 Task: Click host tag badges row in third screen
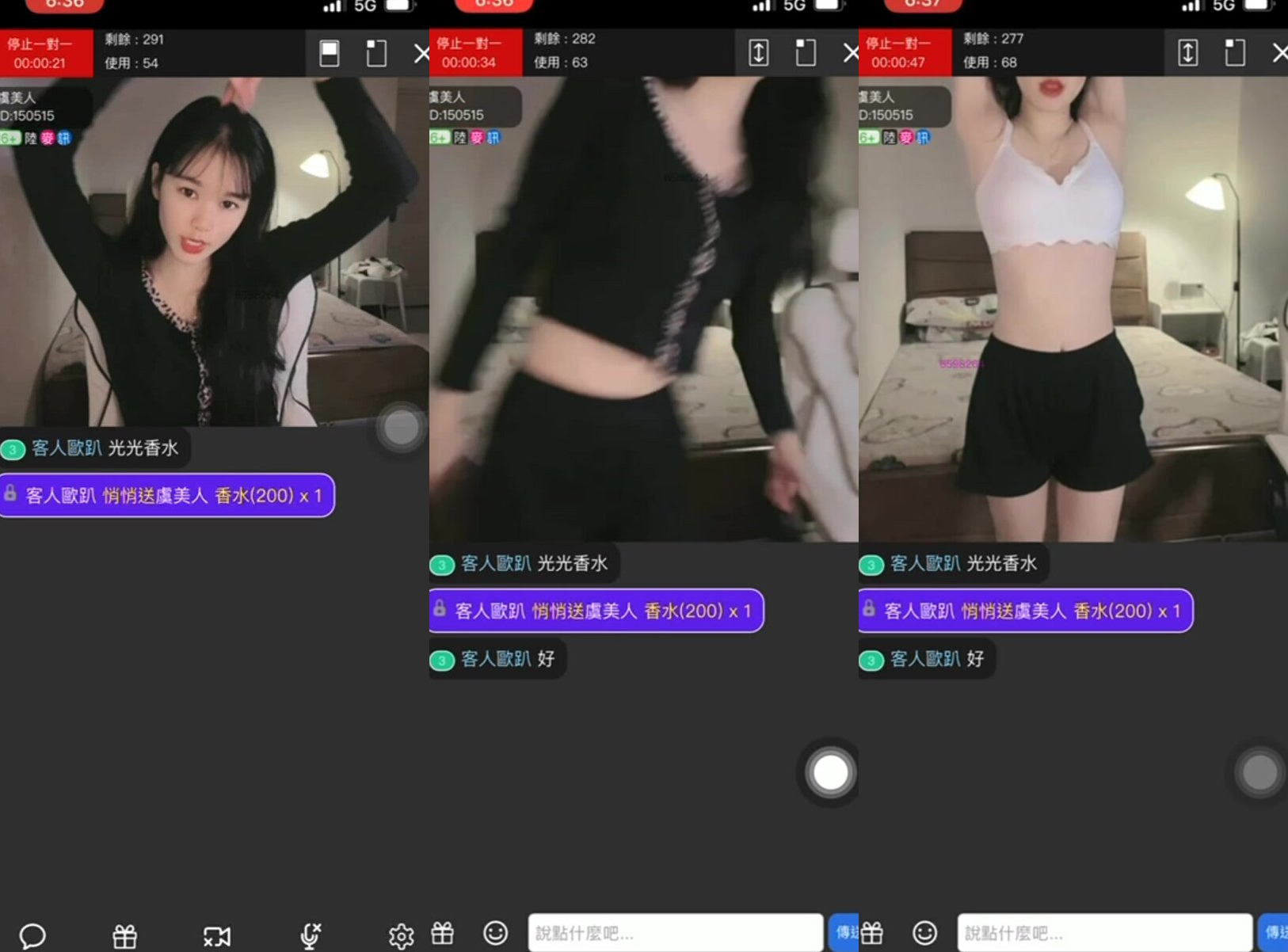(x=894, y=138)
